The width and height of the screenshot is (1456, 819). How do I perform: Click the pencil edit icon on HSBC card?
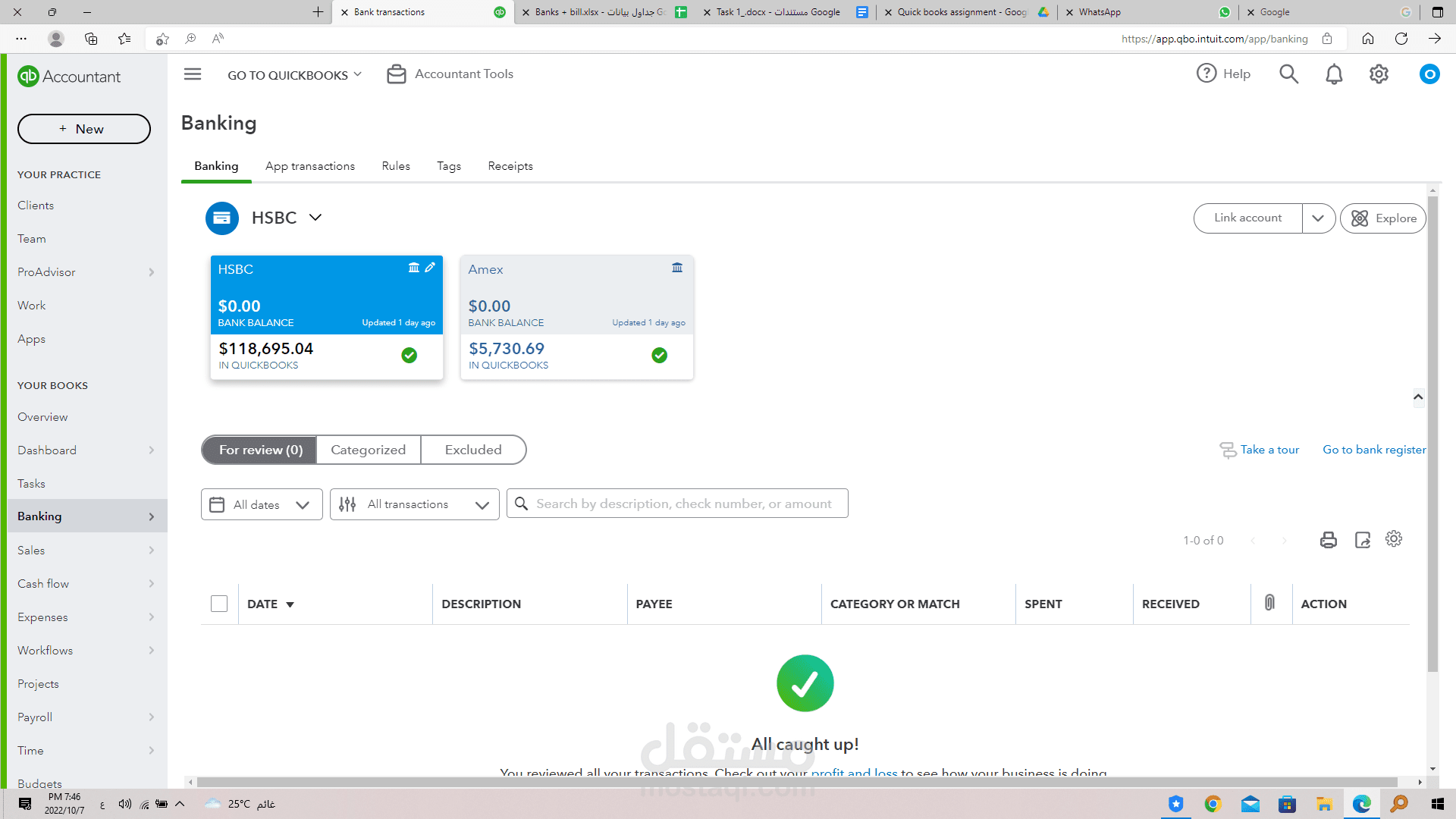(x=430, y=268)
